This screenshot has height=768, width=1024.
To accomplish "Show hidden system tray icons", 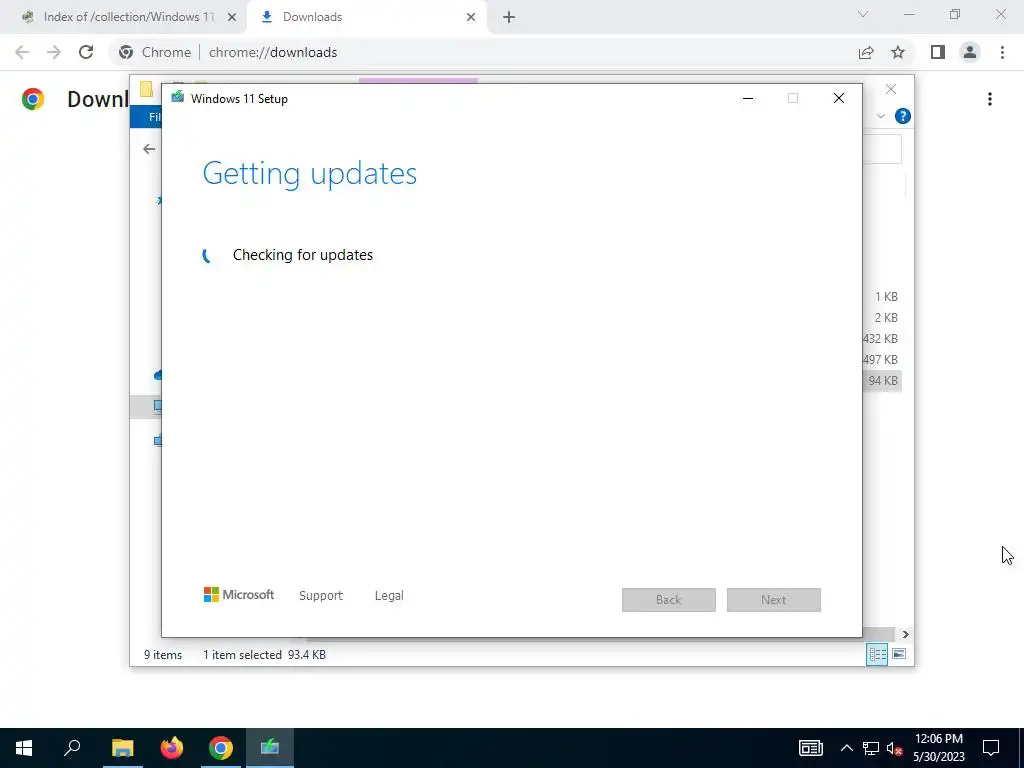I will coord(846,748).
